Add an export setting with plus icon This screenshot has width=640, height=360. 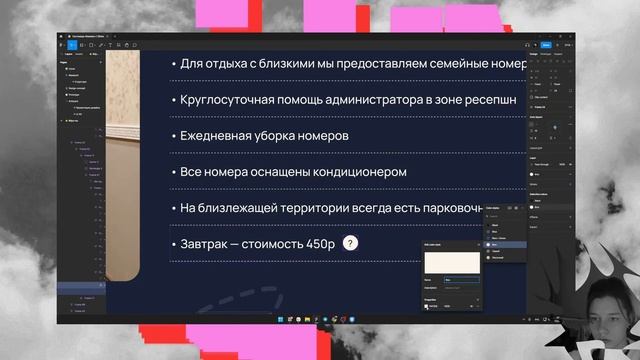tap(570, 227)
